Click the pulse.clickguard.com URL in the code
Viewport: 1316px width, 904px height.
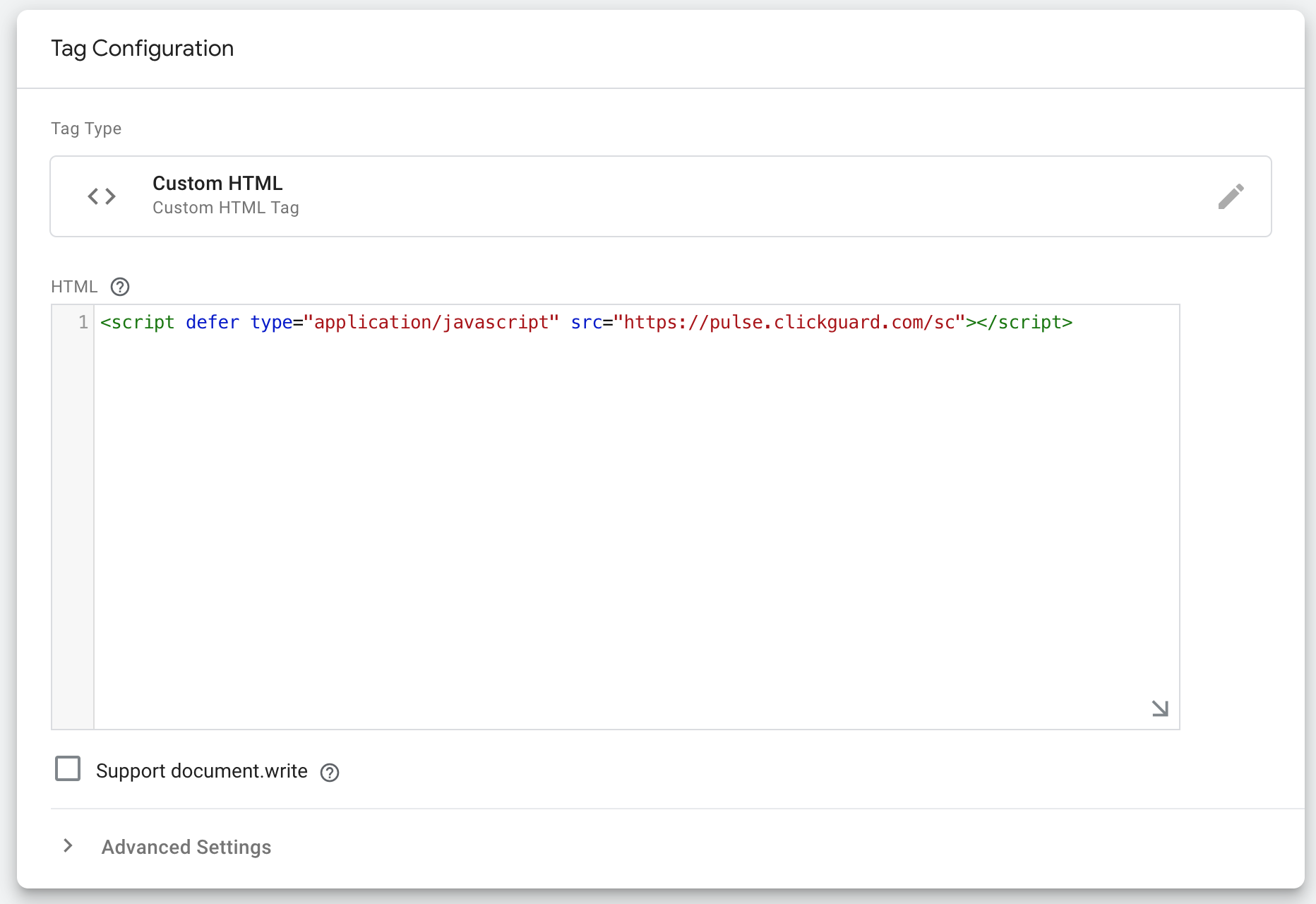point(789,322)
